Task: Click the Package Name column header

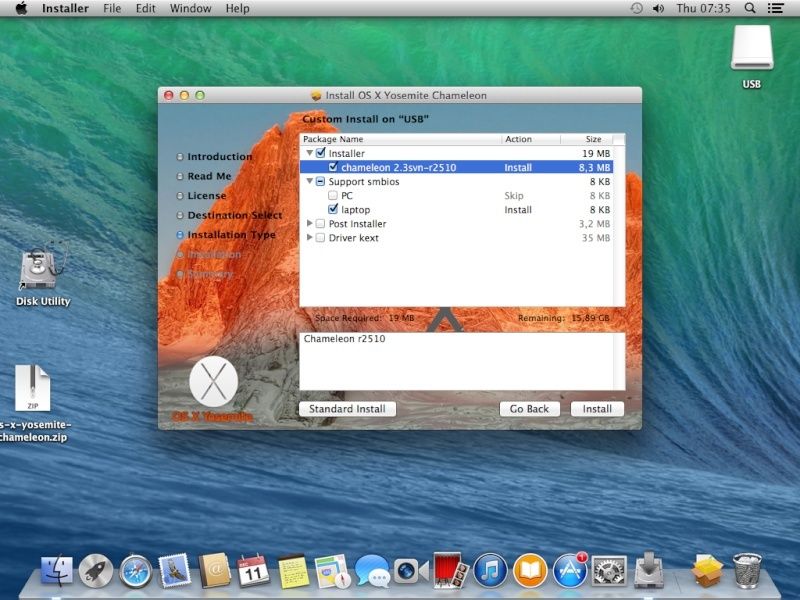Action: pyautogui.click(x=400, y=139)
